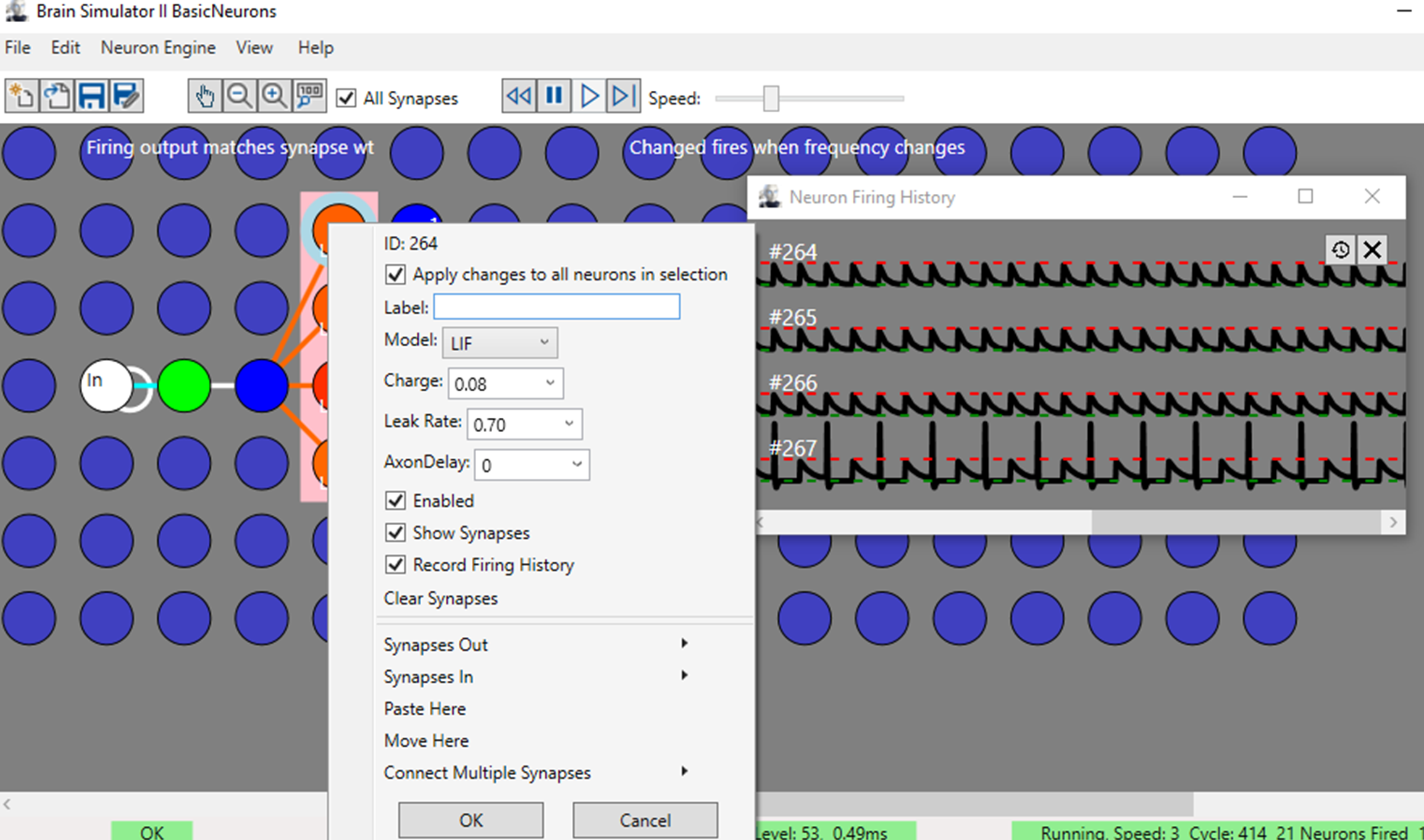Click the Firing History scroll right arrow
1424x840 pixels.
click(1394, 522)
